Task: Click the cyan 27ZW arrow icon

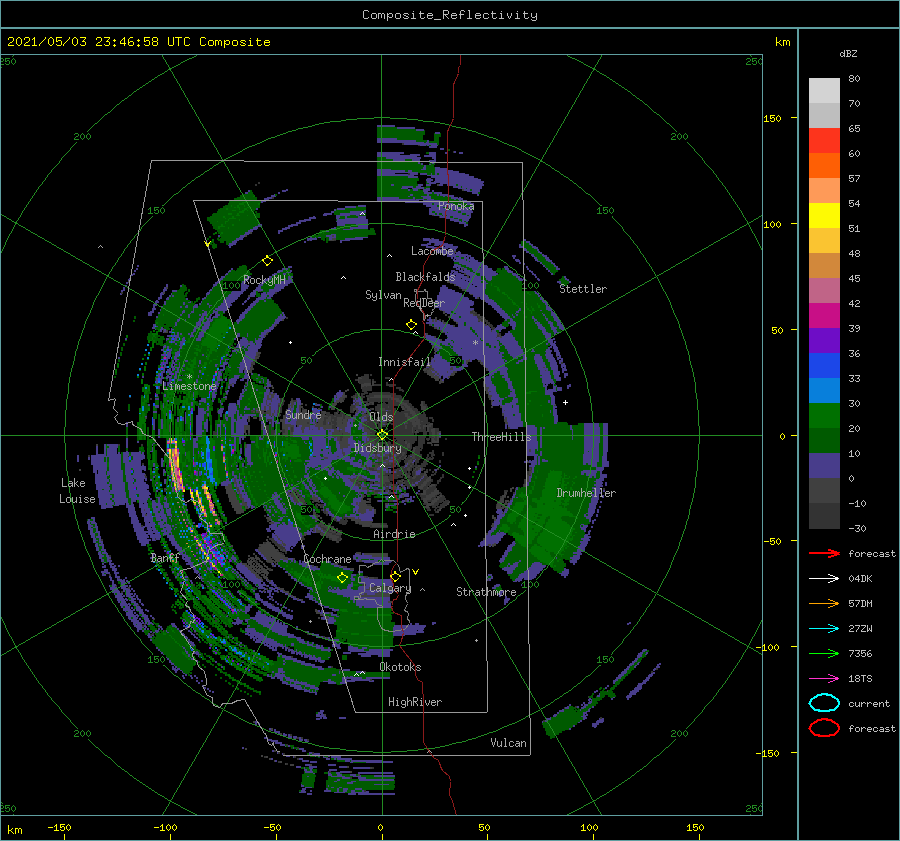Action: tap(824, 628)
